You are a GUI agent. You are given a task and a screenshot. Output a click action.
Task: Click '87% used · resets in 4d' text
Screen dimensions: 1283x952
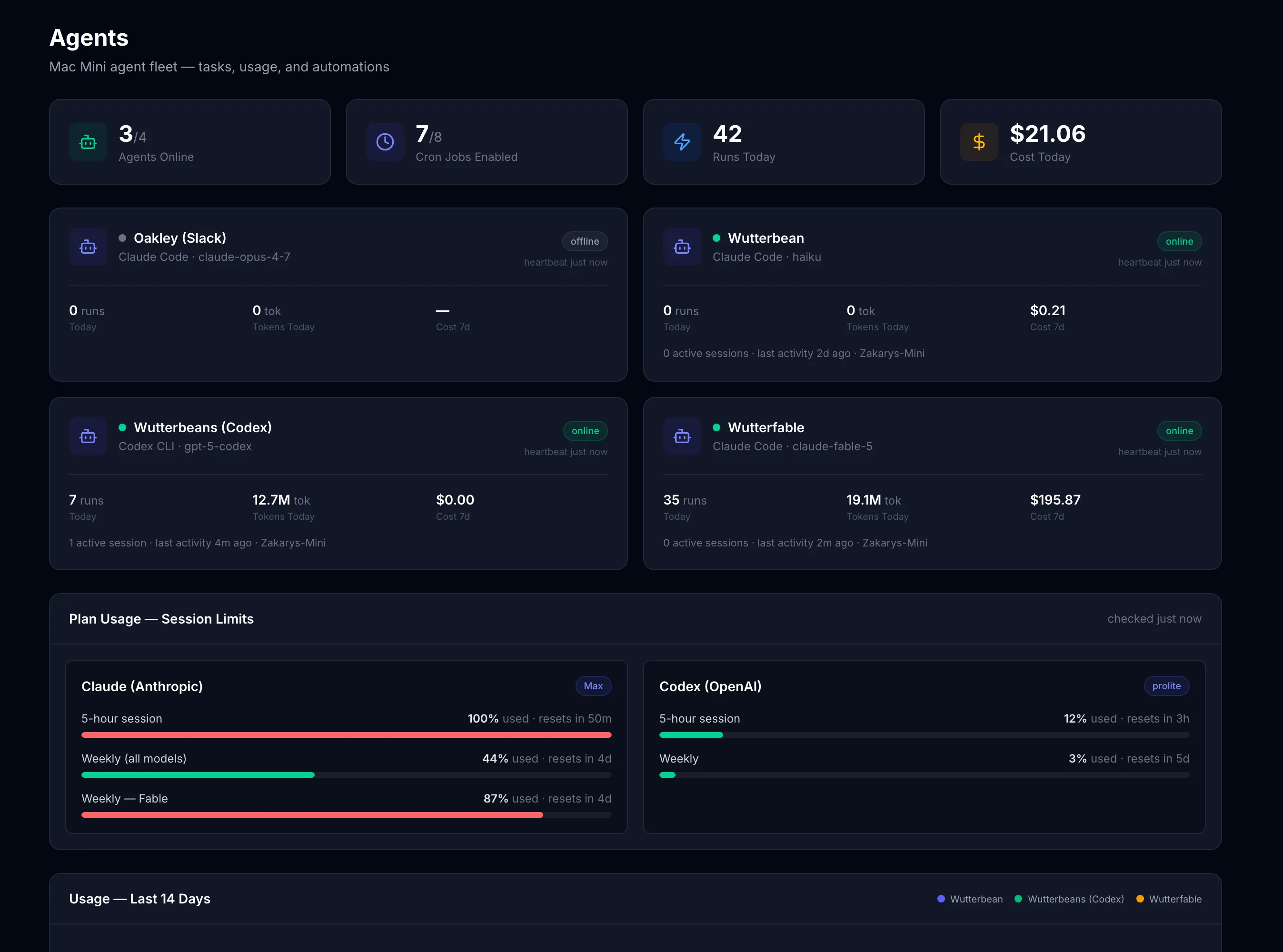coord(547,799)
